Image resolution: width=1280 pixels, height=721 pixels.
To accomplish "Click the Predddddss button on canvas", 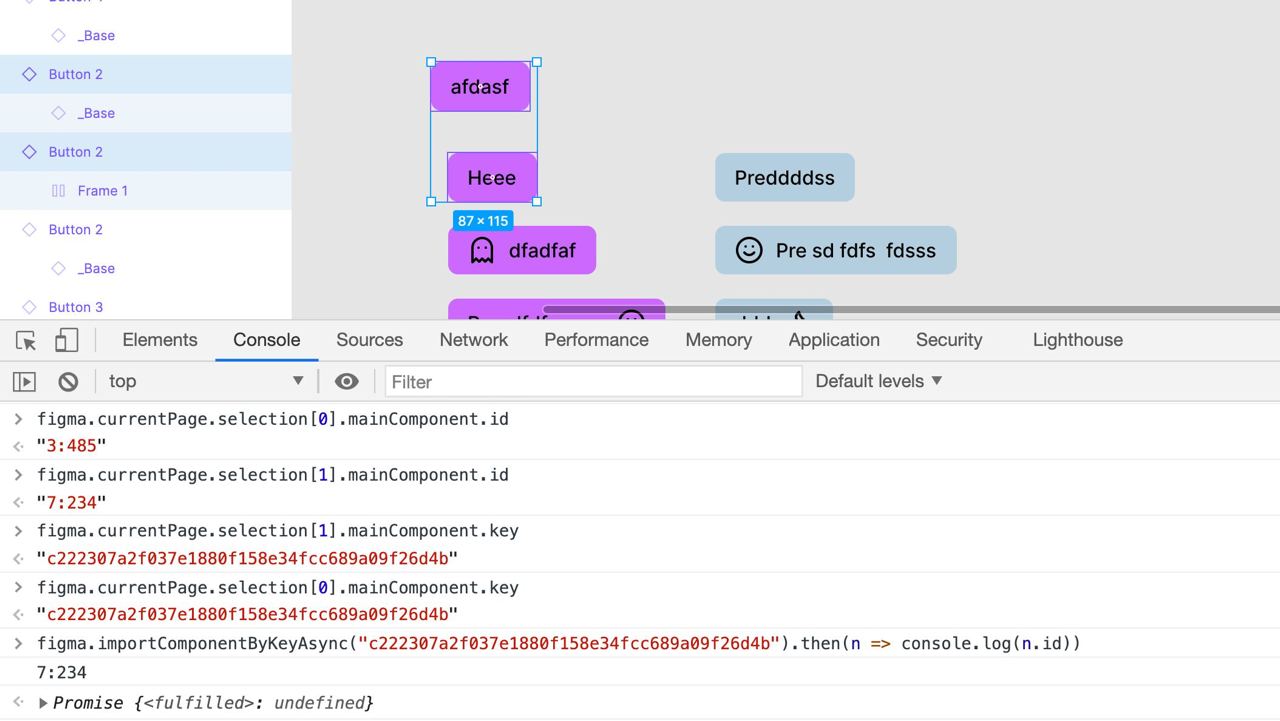I will click(785, 178).
